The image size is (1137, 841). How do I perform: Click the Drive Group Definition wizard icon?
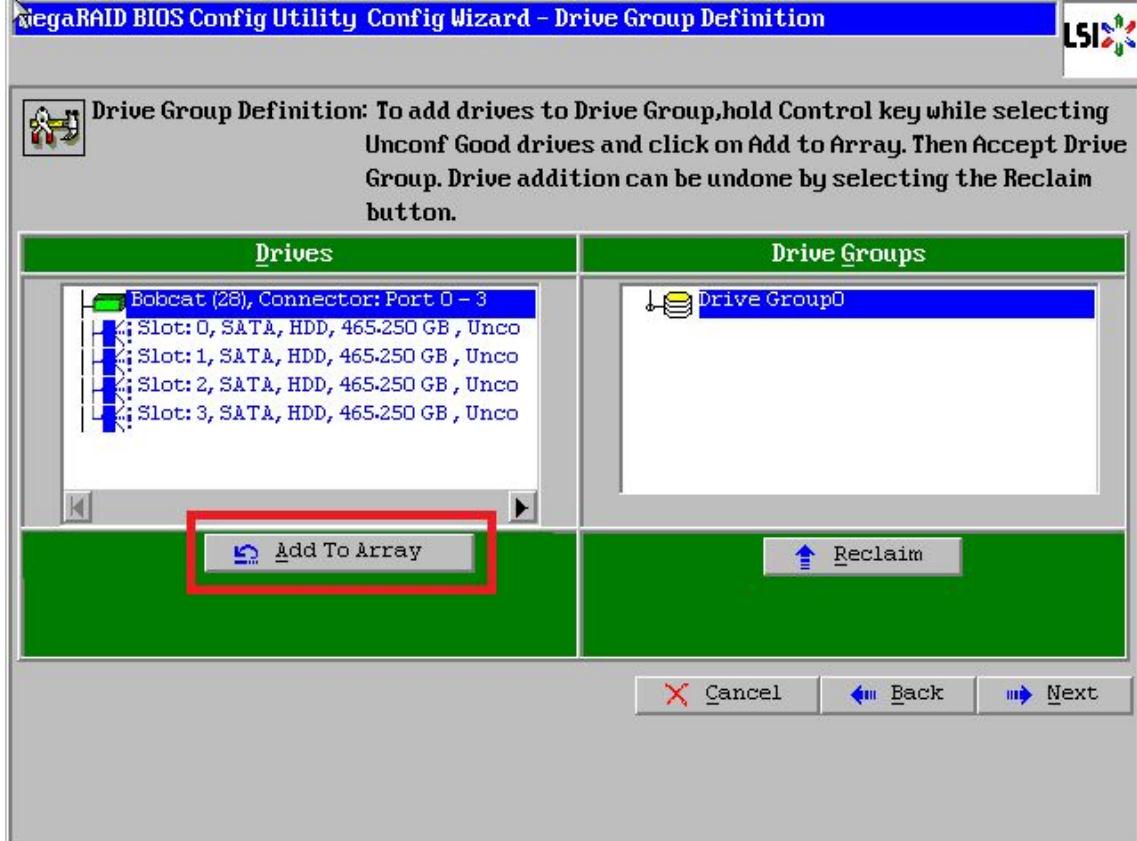[x=54, y=128]
